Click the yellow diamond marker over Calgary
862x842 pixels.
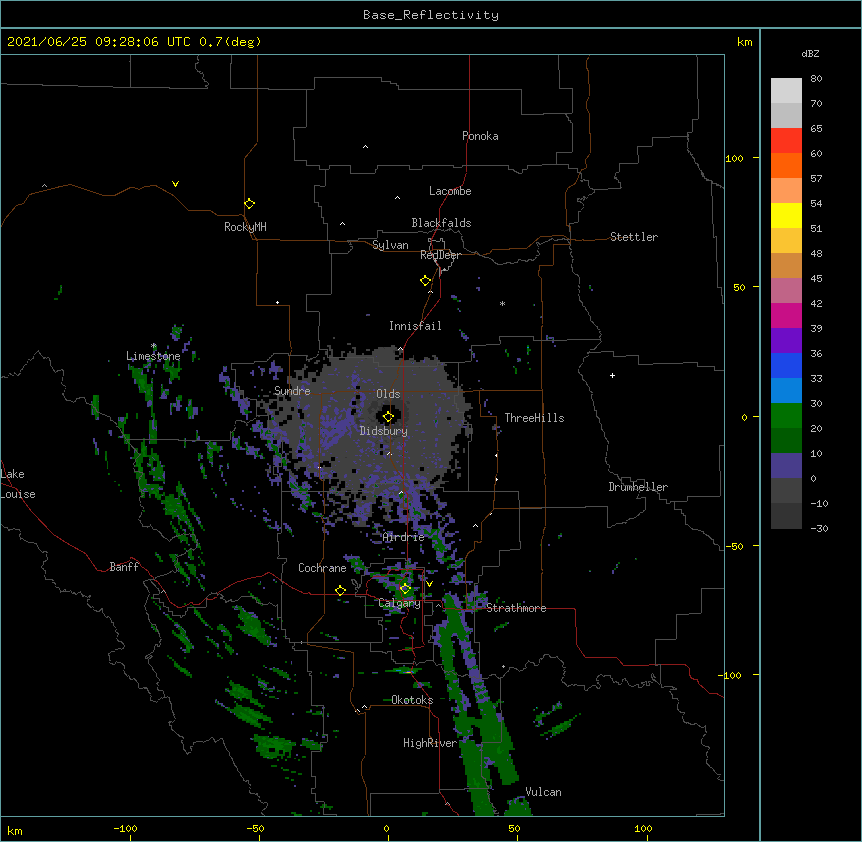(x=405, y=589)
